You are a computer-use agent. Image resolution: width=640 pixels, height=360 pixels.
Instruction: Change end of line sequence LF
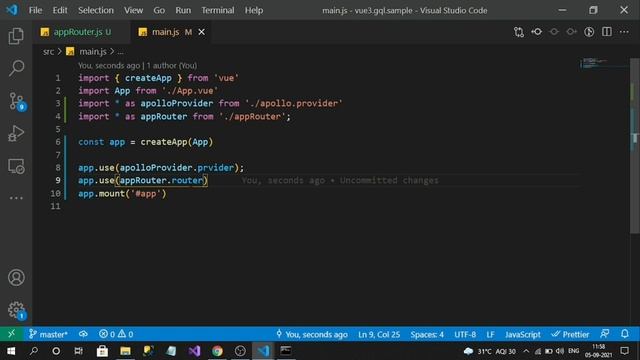490,334
